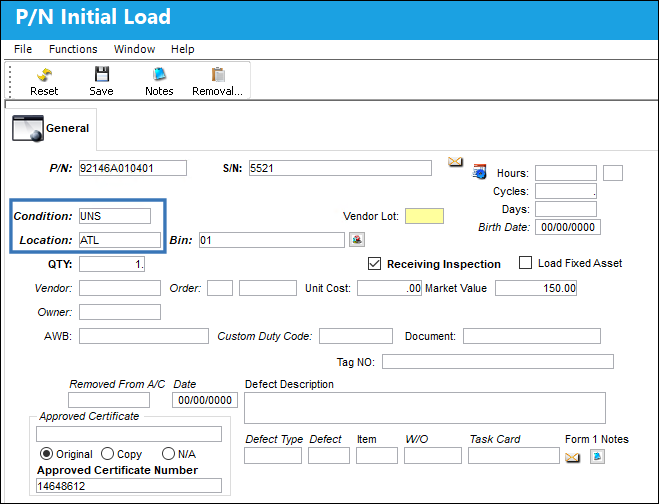Viewport: 659px width, 504px height.
Task: Click the Defect Description text area
Action: click(424, 408)
